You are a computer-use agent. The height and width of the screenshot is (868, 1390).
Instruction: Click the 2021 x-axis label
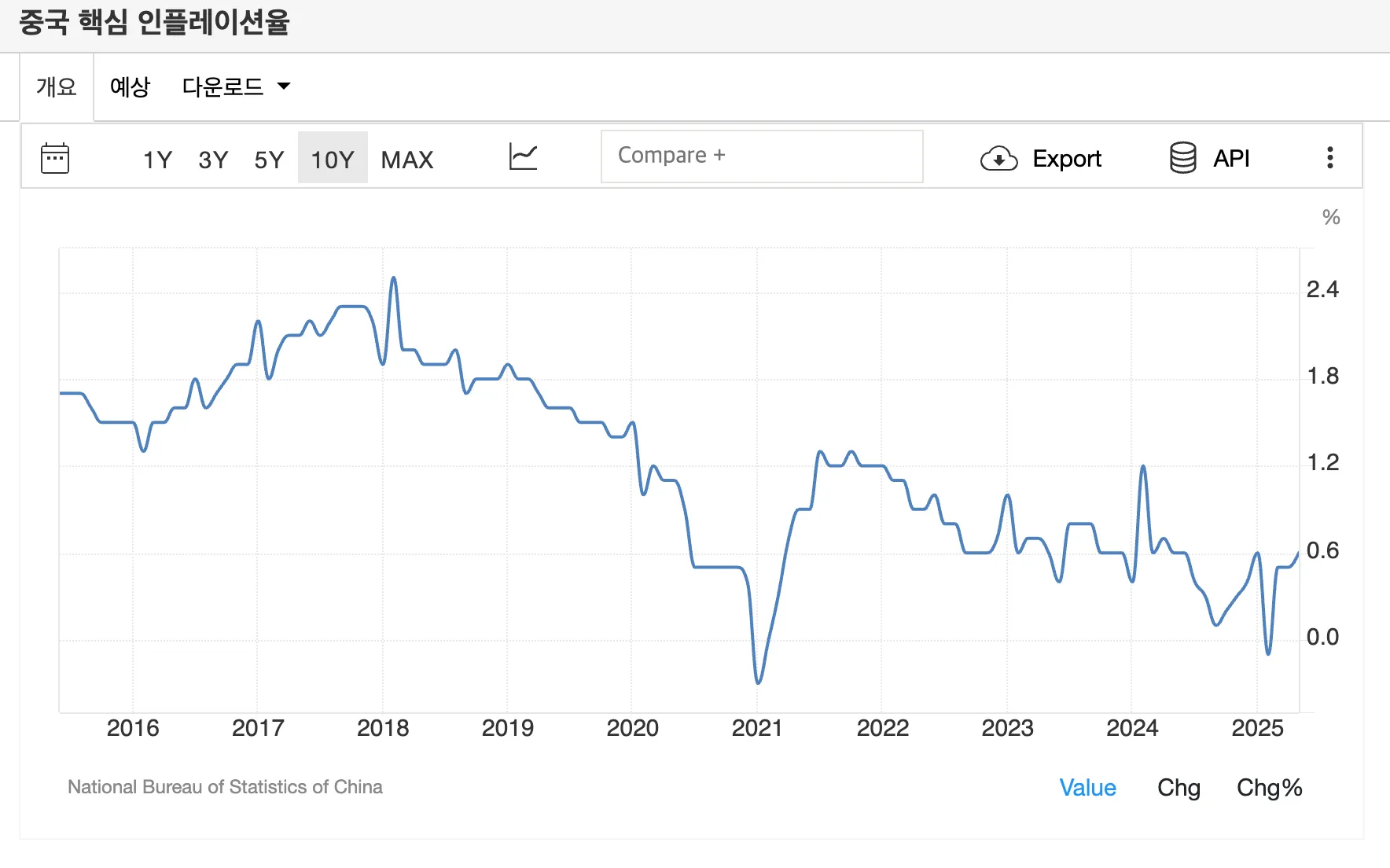tap(757, 728)
